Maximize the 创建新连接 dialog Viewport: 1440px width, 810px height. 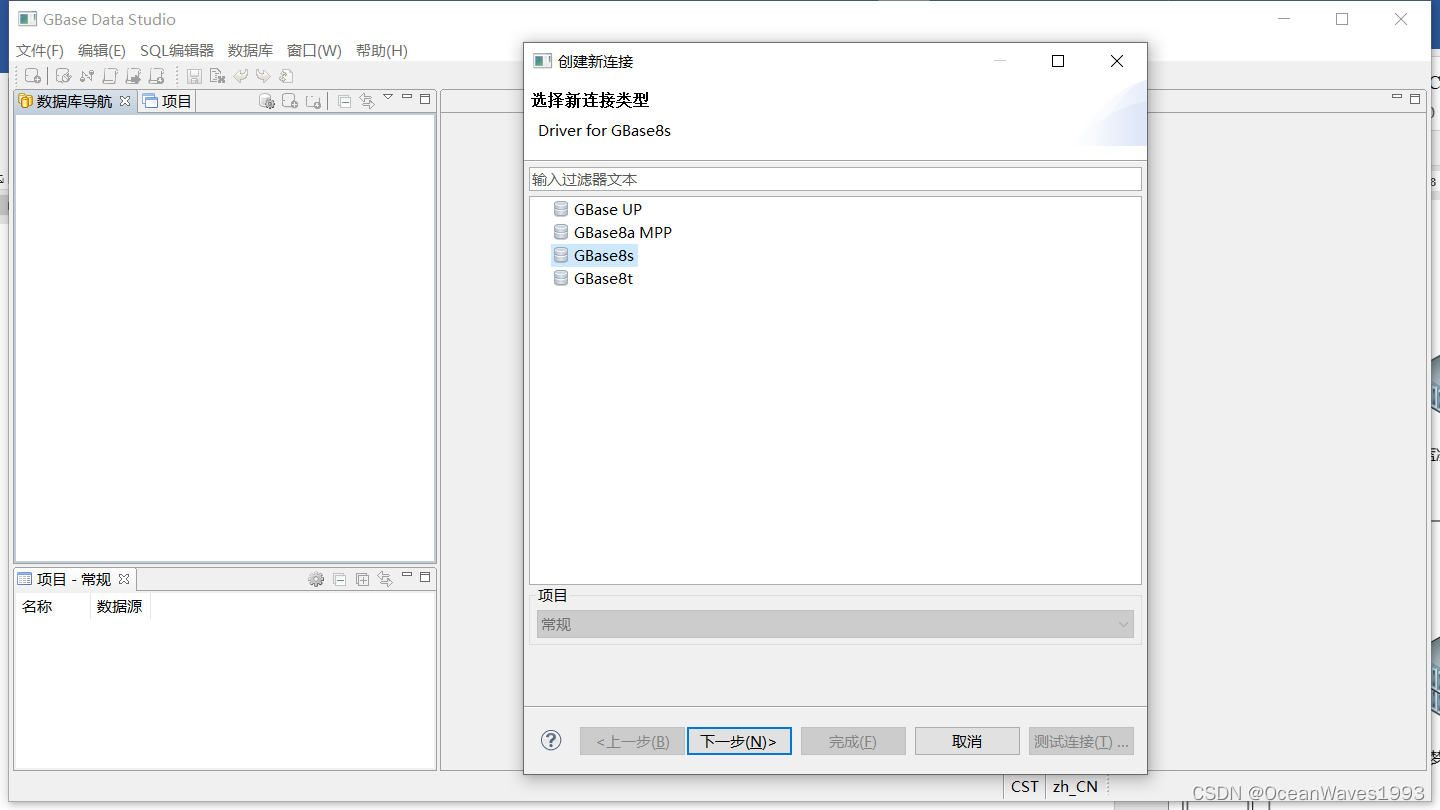[1058, 61]
